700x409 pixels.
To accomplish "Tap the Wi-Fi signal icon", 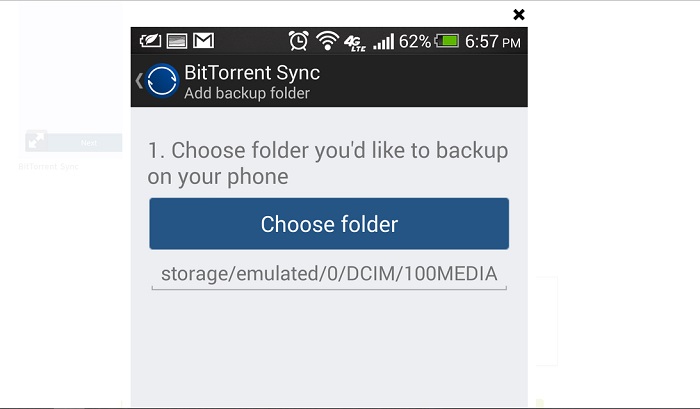I will pos(327,41).
